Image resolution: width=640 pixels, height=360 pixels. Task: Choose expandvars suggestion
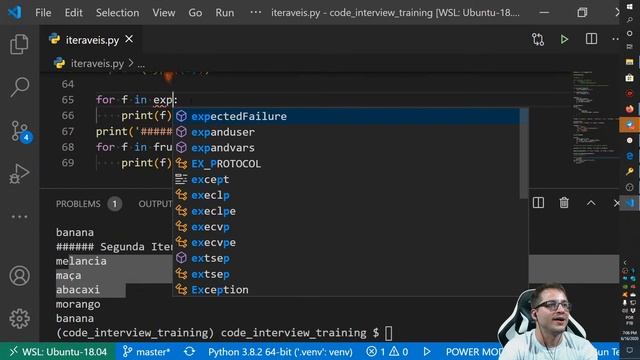(x=346, y=148)
